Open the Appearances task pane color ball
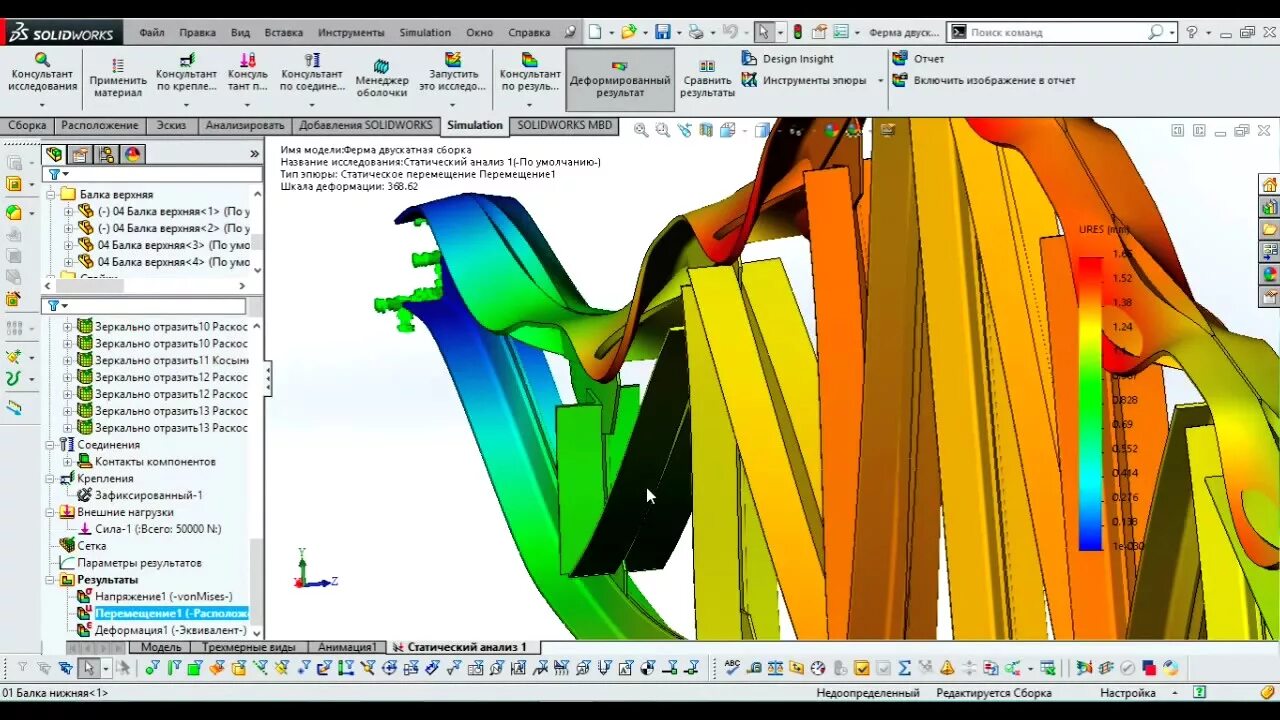Image resolution: width=1280 pixels, height=720 pixels. (1270, 273)
